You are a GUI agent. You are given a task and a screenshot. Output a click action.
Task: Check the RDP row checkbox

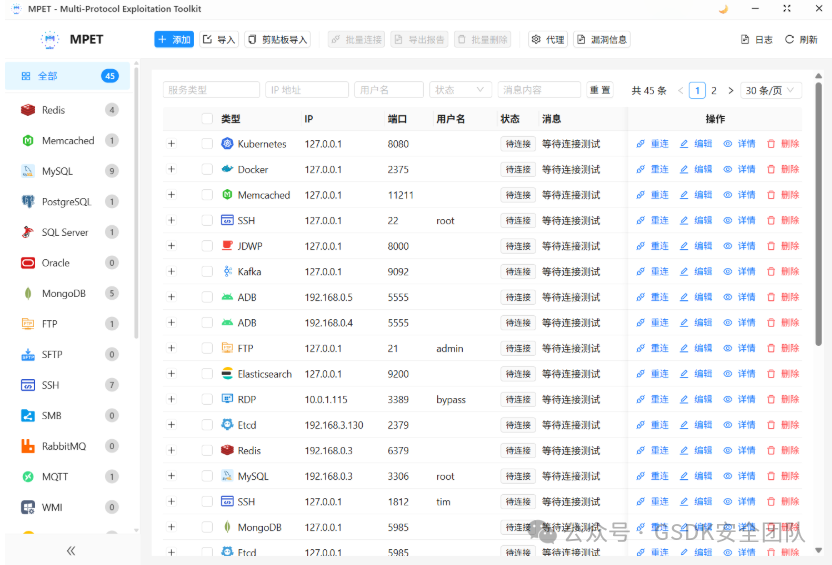[207, 399]
